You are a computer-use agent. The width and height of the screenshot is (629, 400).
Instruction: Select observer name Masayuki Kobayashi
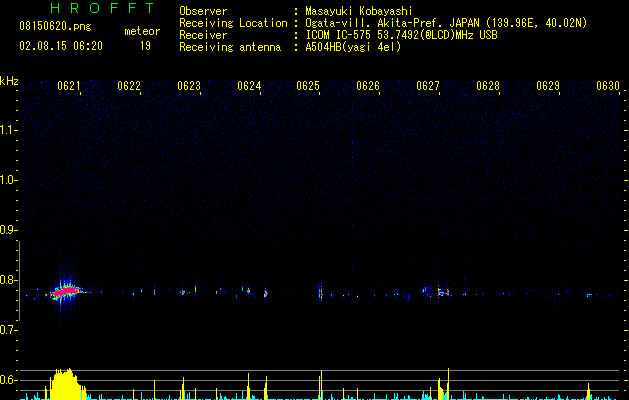click(359, 11)
